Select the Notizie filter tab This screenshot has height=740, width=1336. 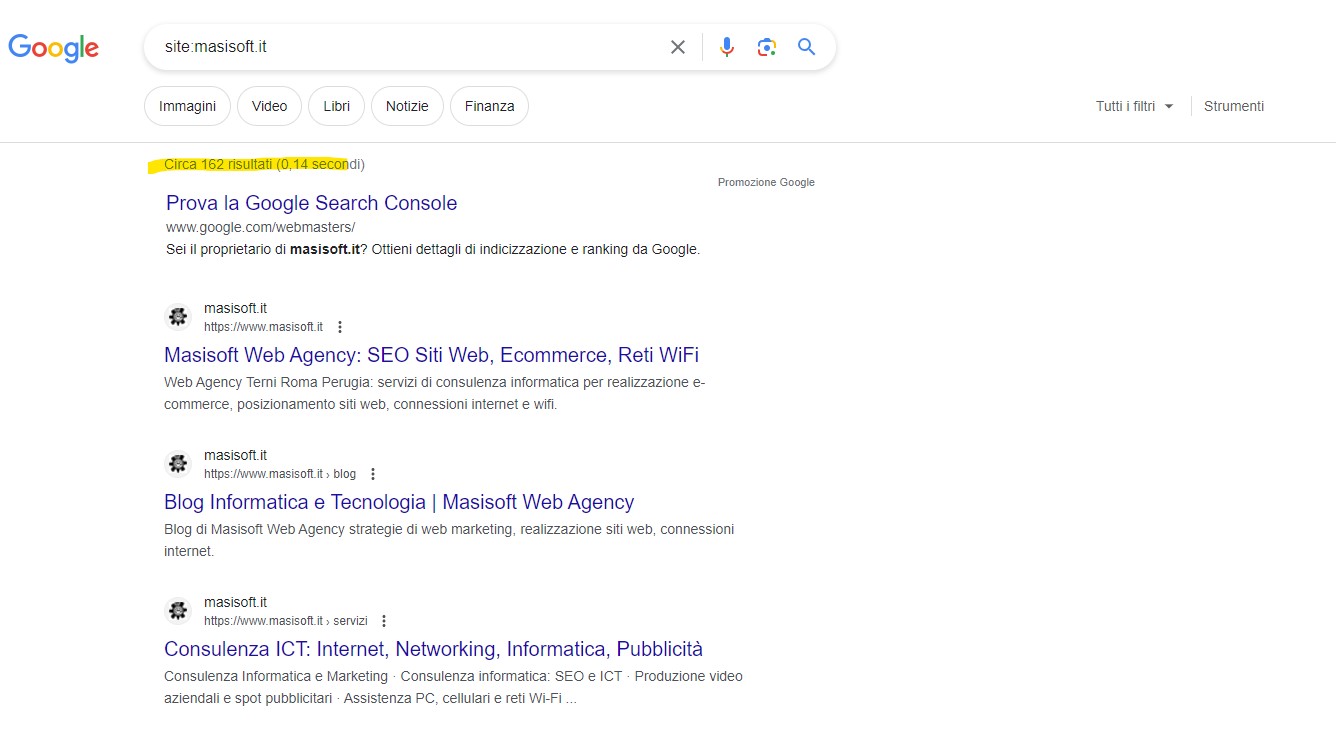pyautogui.click(x=407, y=106)
